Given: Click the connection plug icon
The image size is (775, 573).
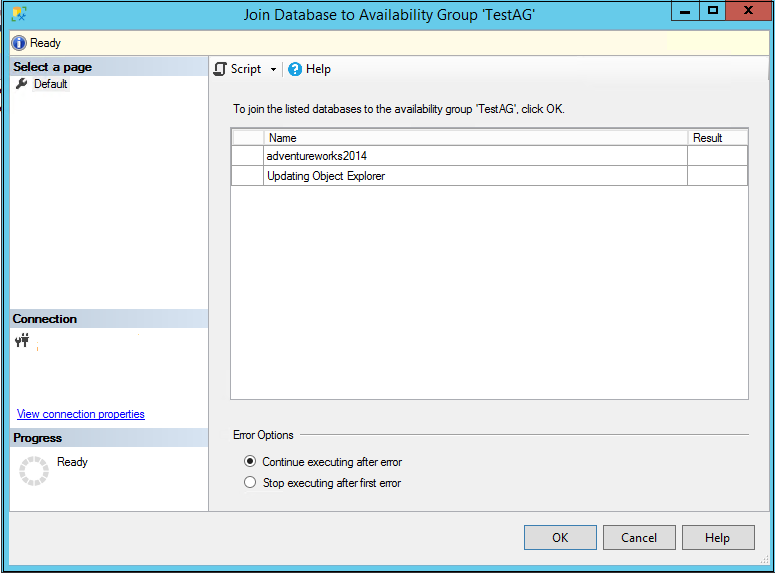Looking at the screenshot, I should [23, 342].
